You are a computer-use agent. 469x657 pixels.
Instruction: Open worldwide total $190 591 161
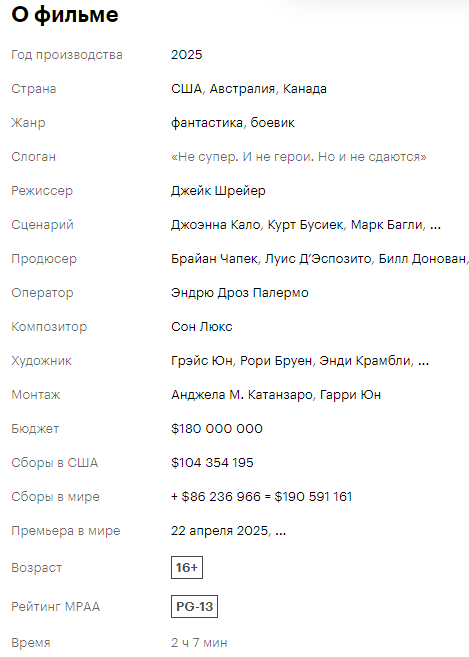pos(313,497)
